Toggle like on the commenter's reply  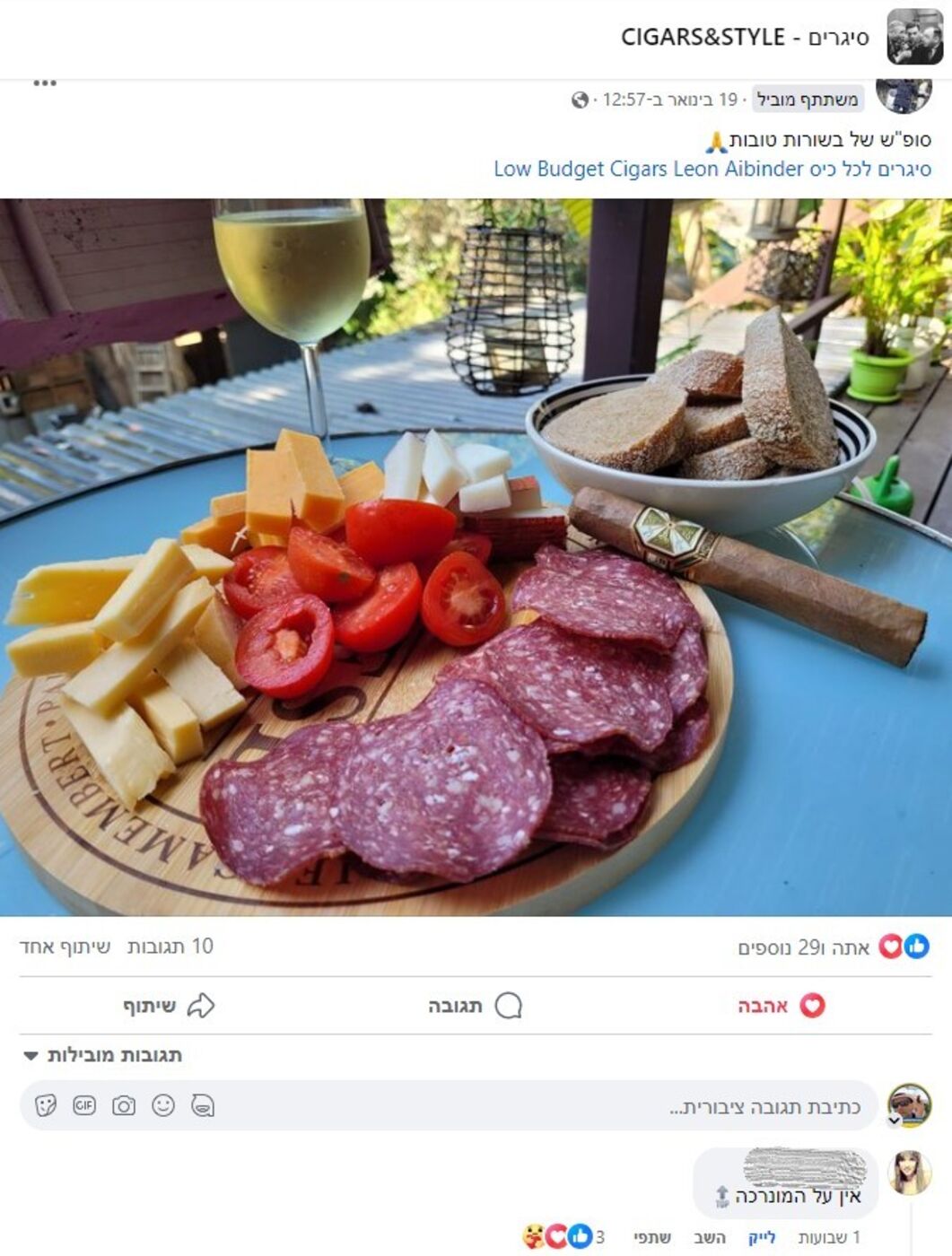[x=762, y=1237]
